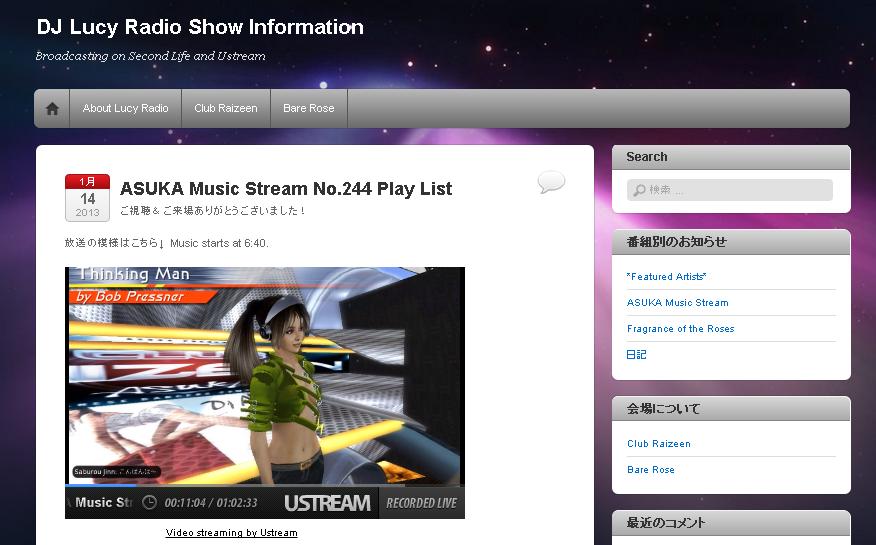Open the ASUKA Music Stream sidebar category
This screenshot has height=545, width=876.
[677, 303]
